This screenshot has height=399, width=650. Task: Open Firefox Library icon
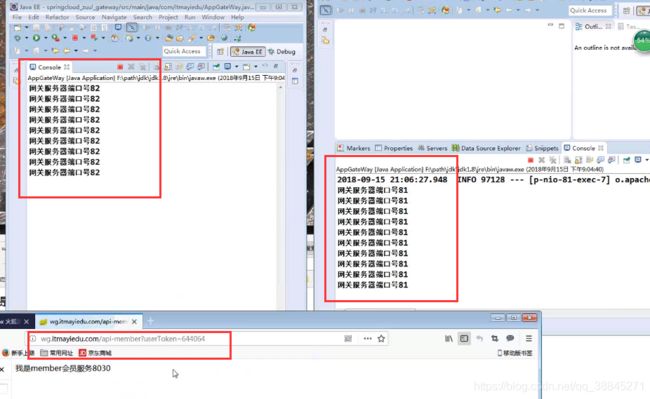pyautogui.click(x=449, y=339)
